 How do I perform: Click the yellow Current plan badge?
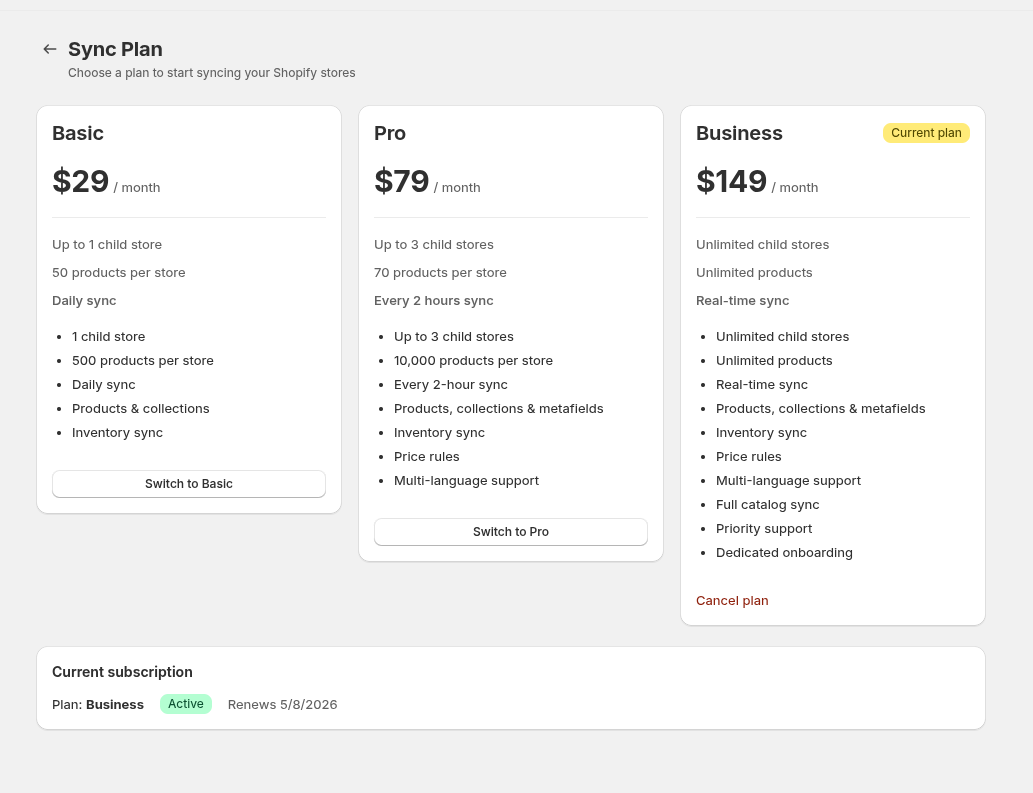click(x=926, y=133)
